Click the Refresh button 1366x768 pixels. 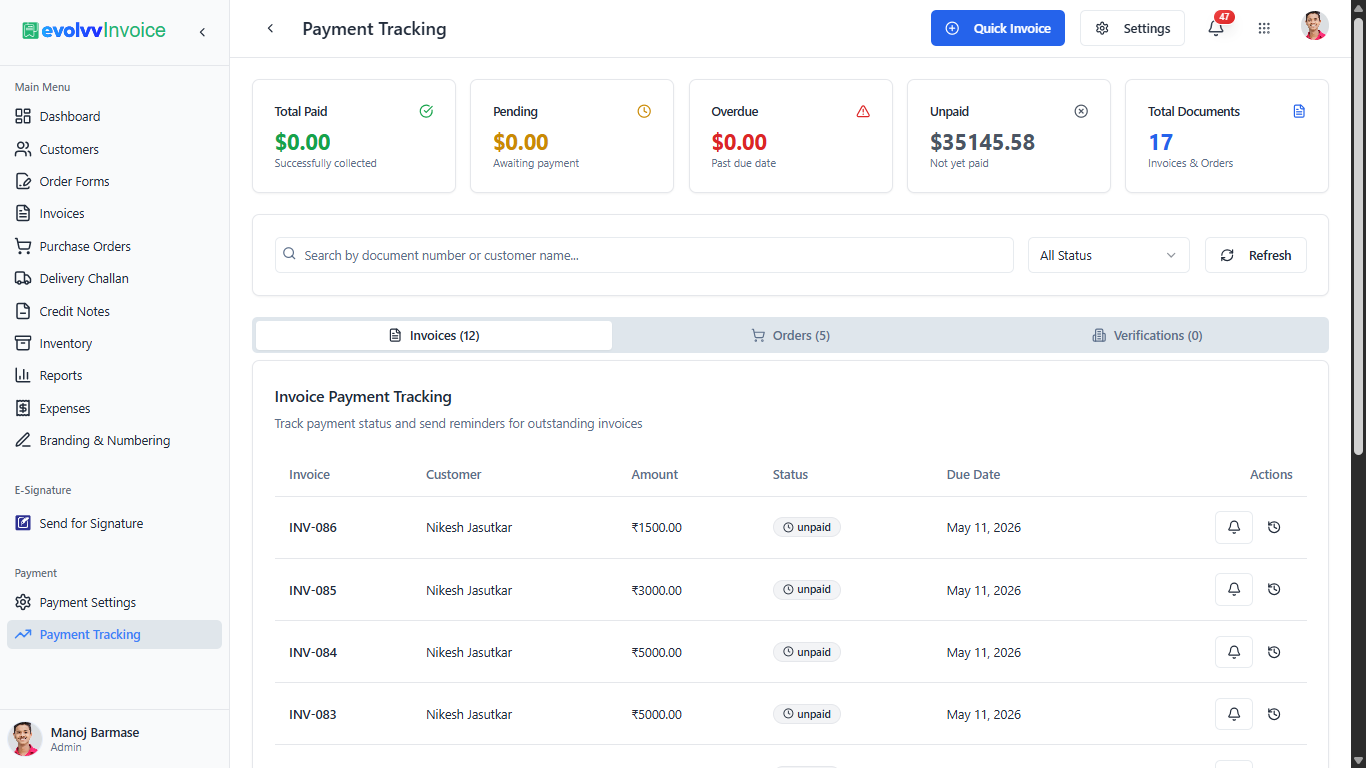[1256, 255]
